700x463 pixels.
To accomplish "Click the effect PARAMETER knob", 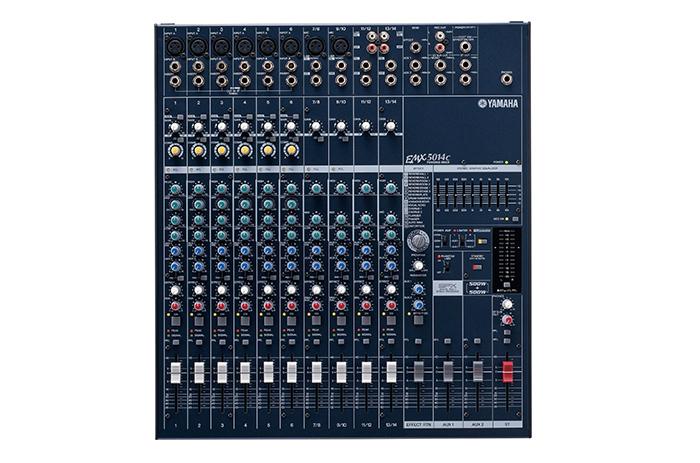I will coord(418,266).
